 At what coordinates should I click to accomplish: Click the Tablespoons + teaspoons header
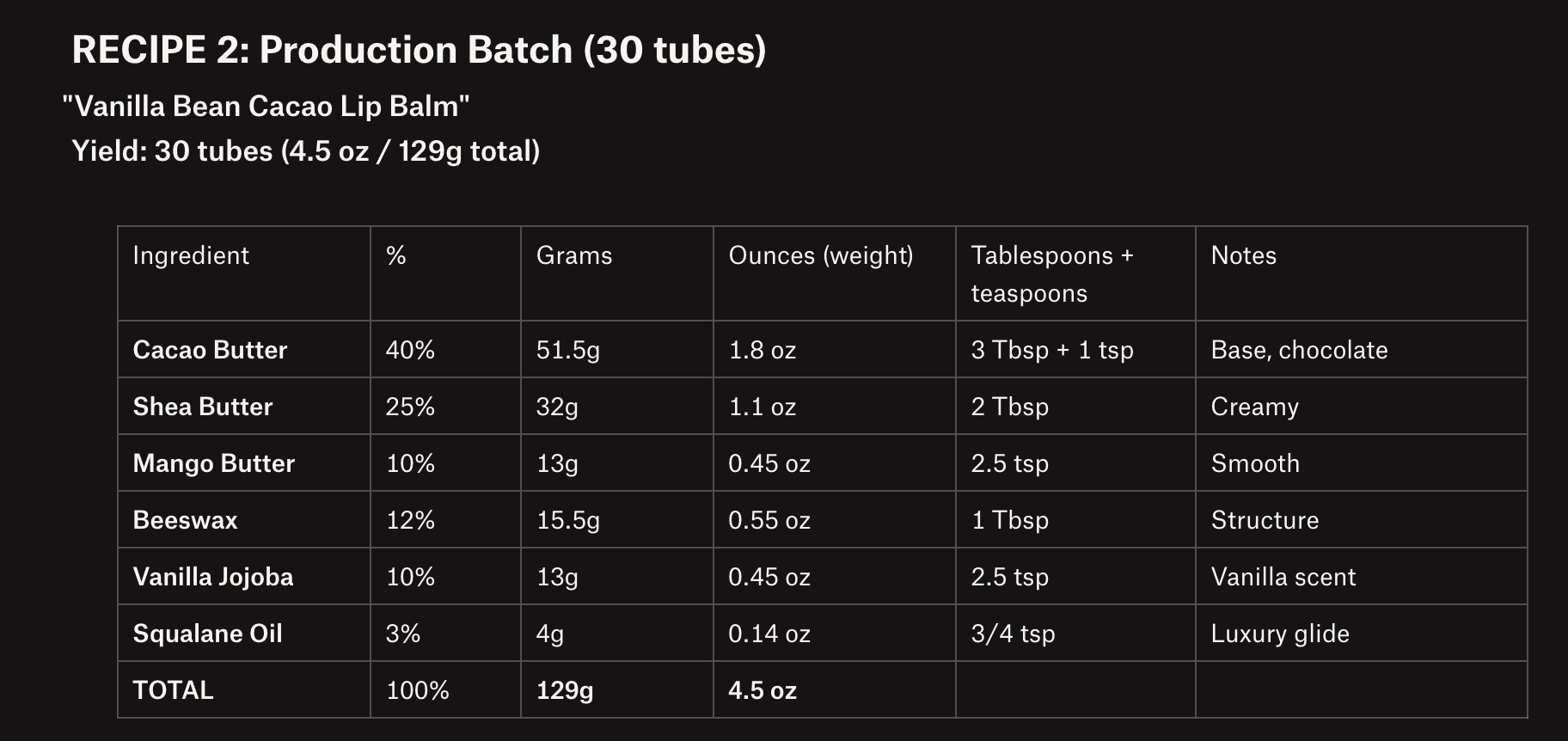(x=1052, y=274)
